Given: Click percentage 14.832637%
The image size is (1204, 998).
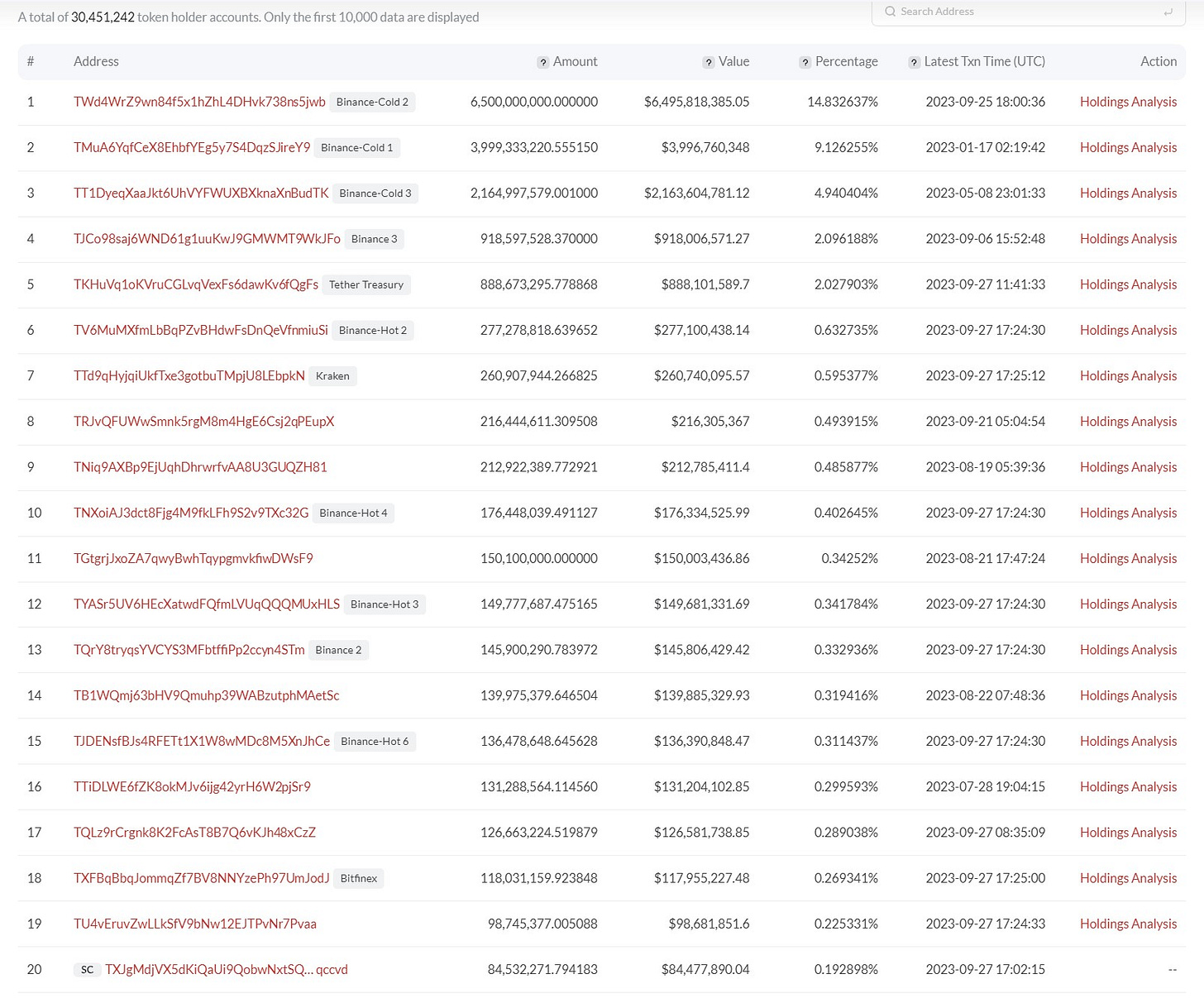Looking at the screenshot, I should coord(843,102).
